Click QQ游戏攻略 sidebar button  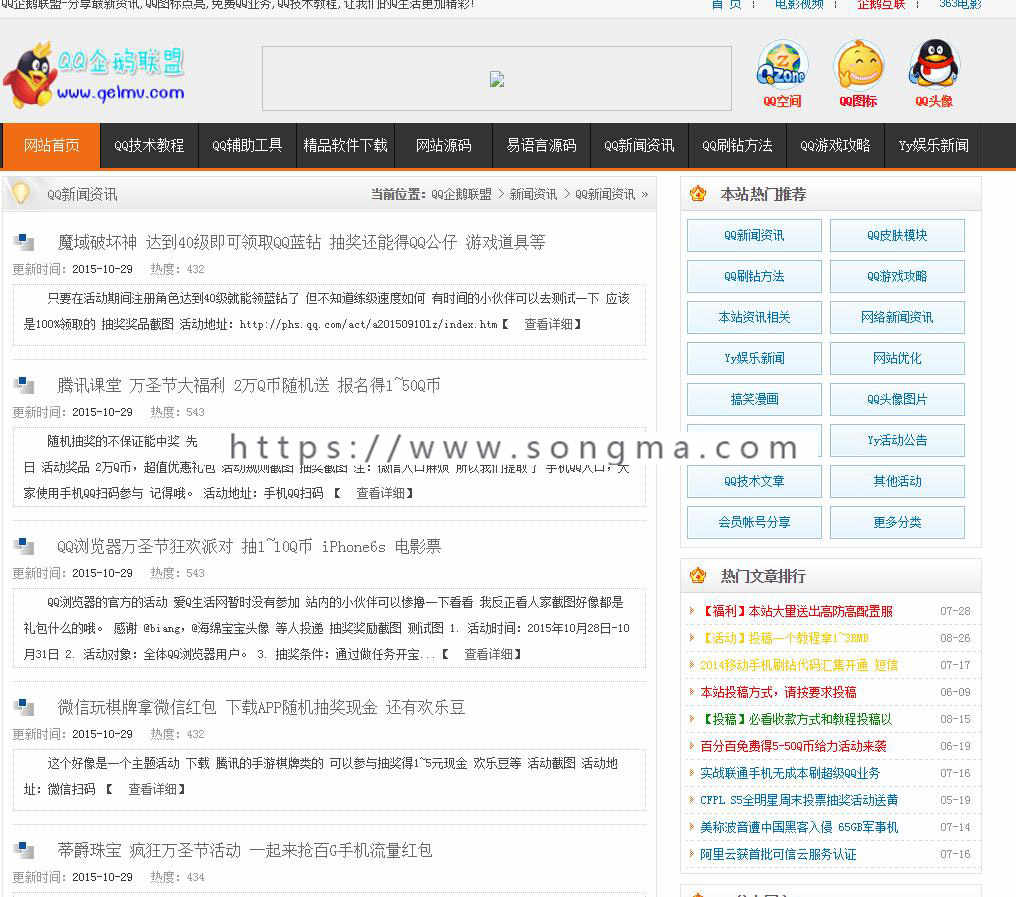897,276
